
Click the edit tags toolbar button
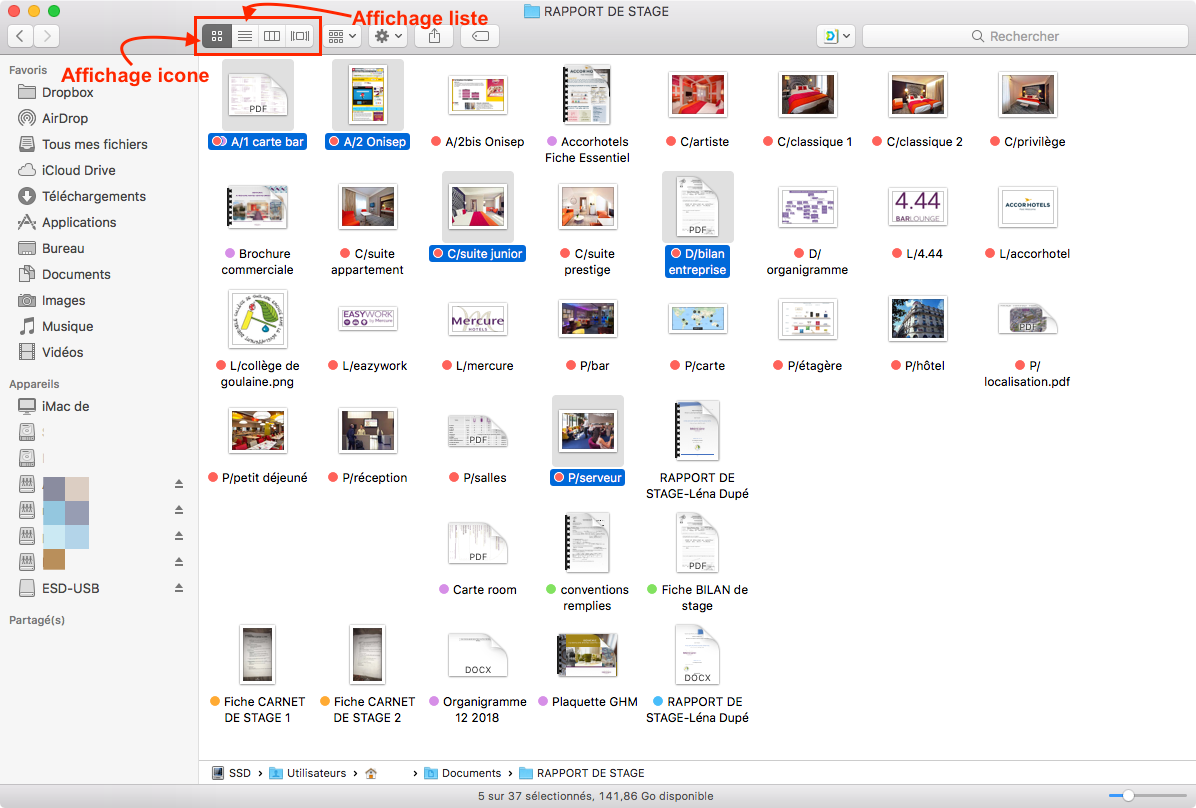click(480, 36)
